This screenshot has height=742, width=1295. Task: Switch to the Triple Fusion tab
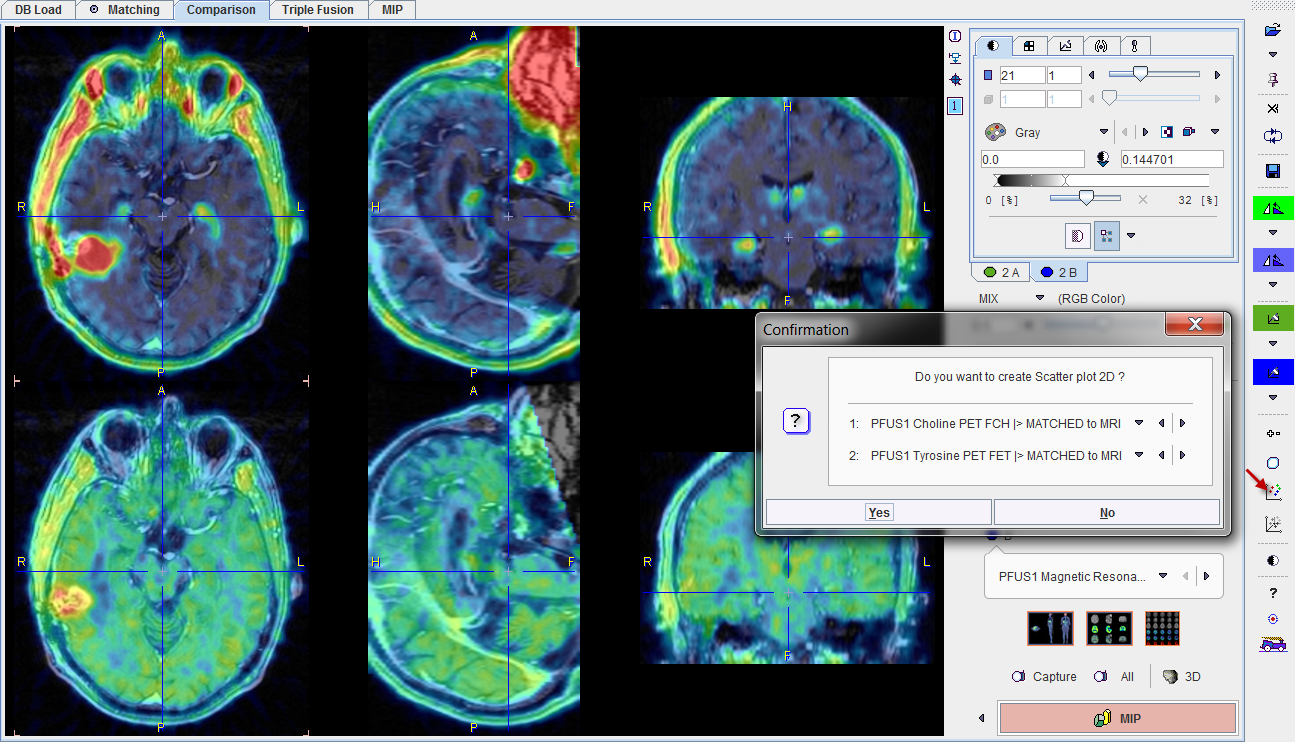[318, 10]
